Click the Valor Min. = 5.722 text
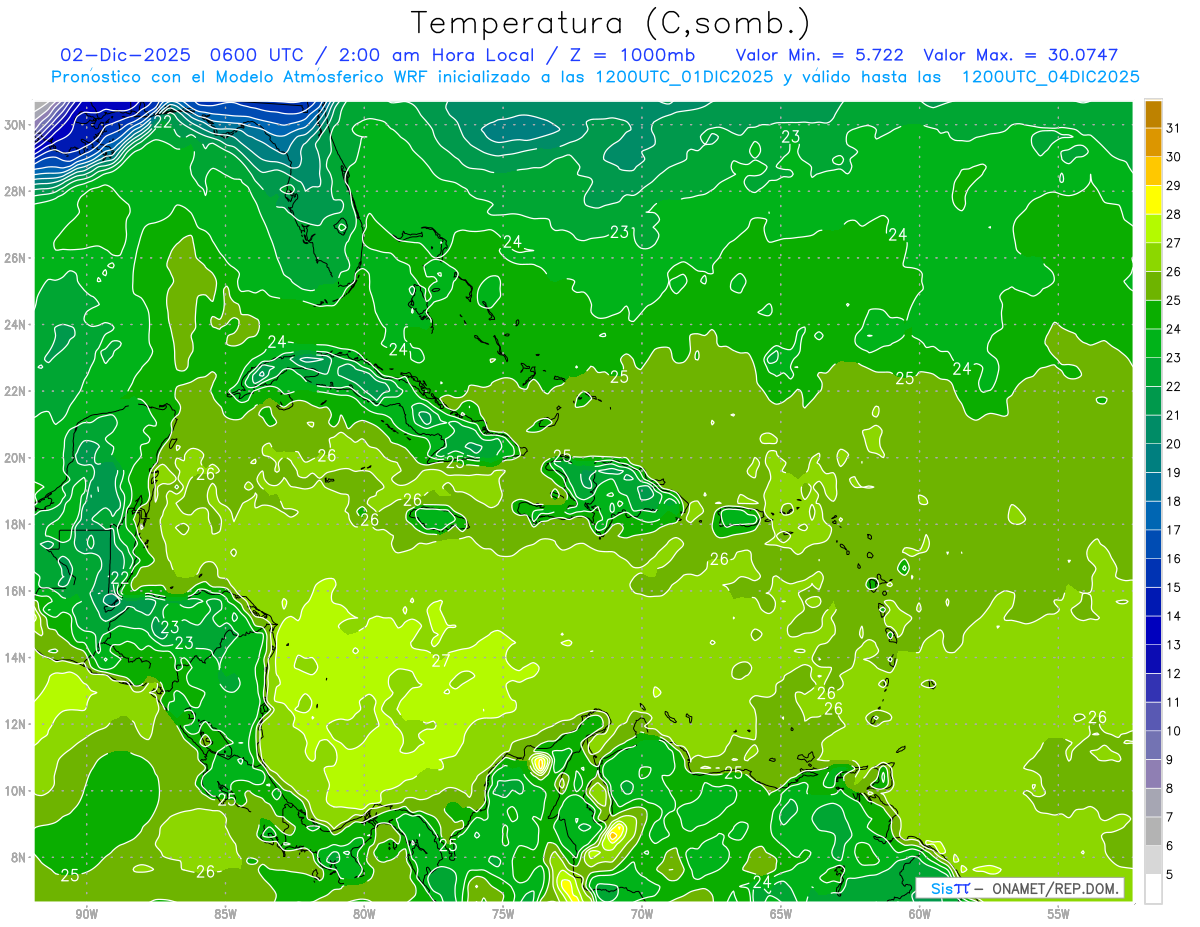Viewport: 1200px width, 927px height. coord(820,55)
